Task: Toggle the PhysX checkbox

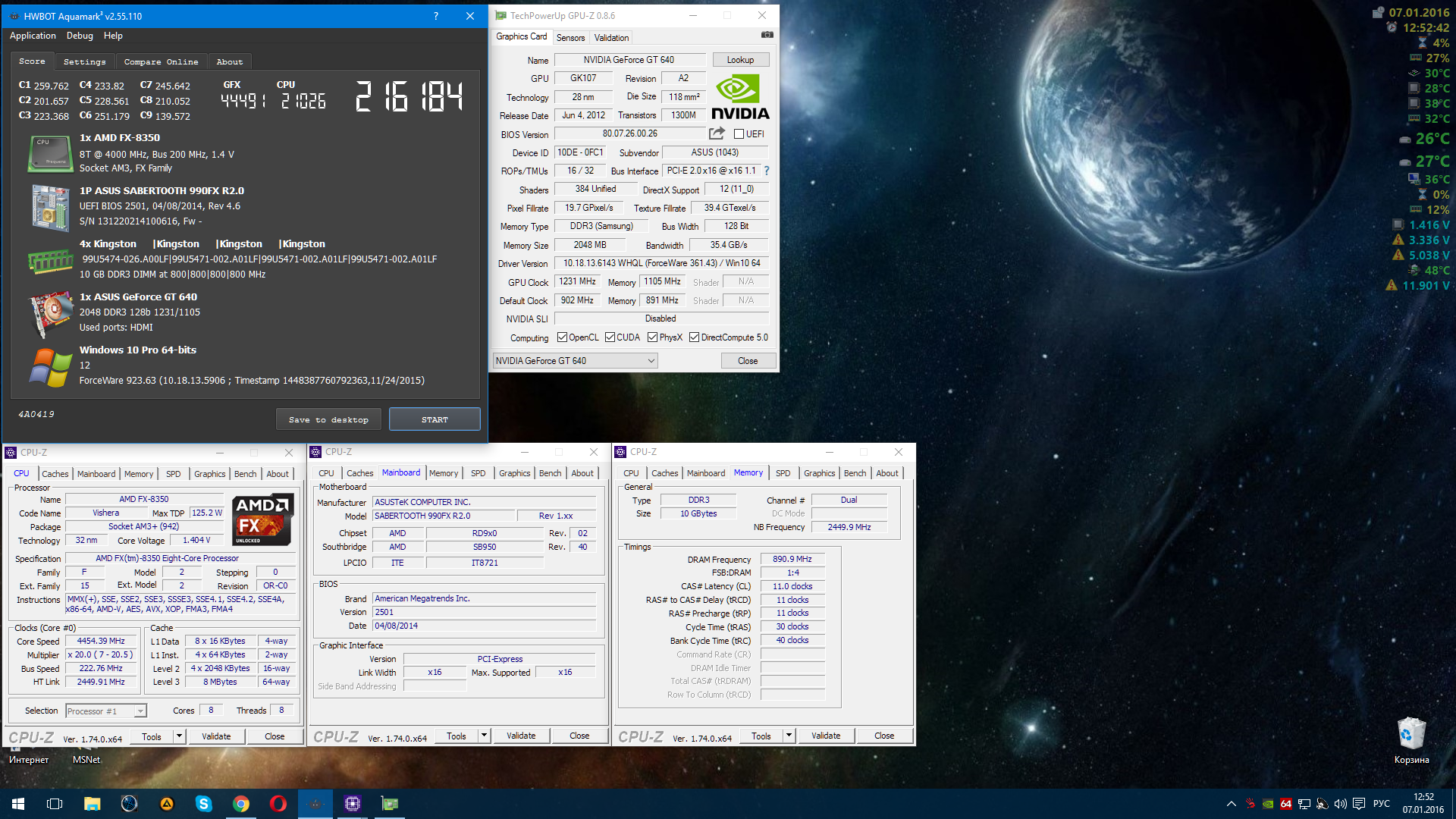Action: 652,337
